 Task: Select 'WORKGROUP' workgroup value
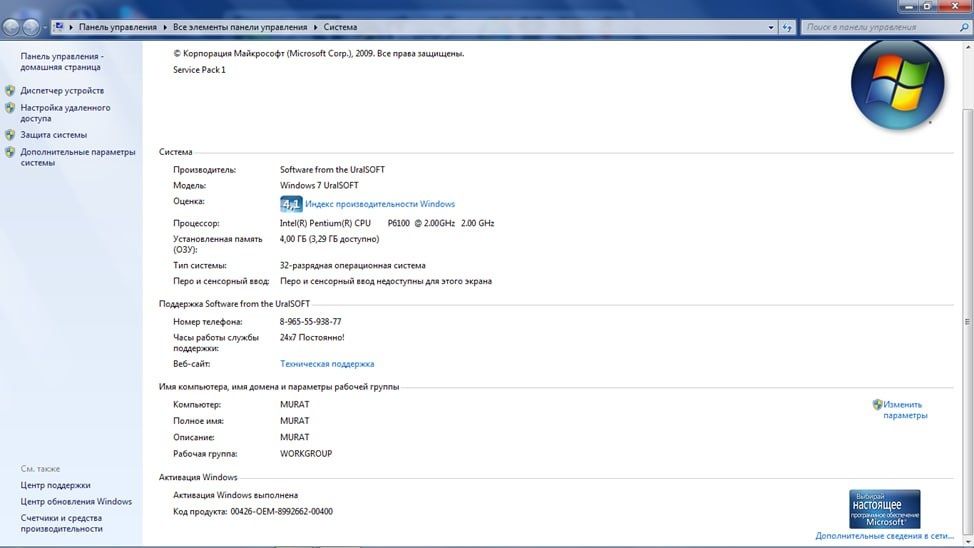point(306,454)
